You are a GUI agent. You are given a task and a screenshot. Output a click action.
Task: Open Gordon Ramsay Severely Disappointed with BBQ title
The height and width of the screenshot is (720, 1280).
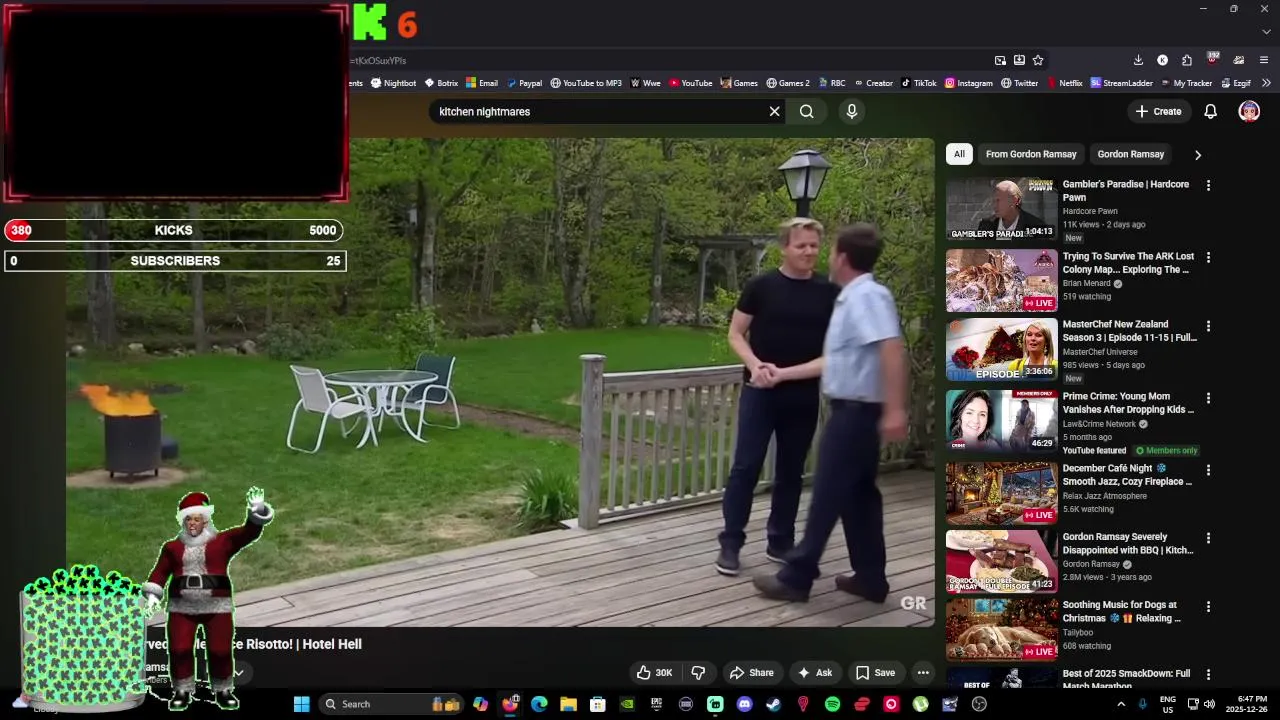click(1128, 543)
